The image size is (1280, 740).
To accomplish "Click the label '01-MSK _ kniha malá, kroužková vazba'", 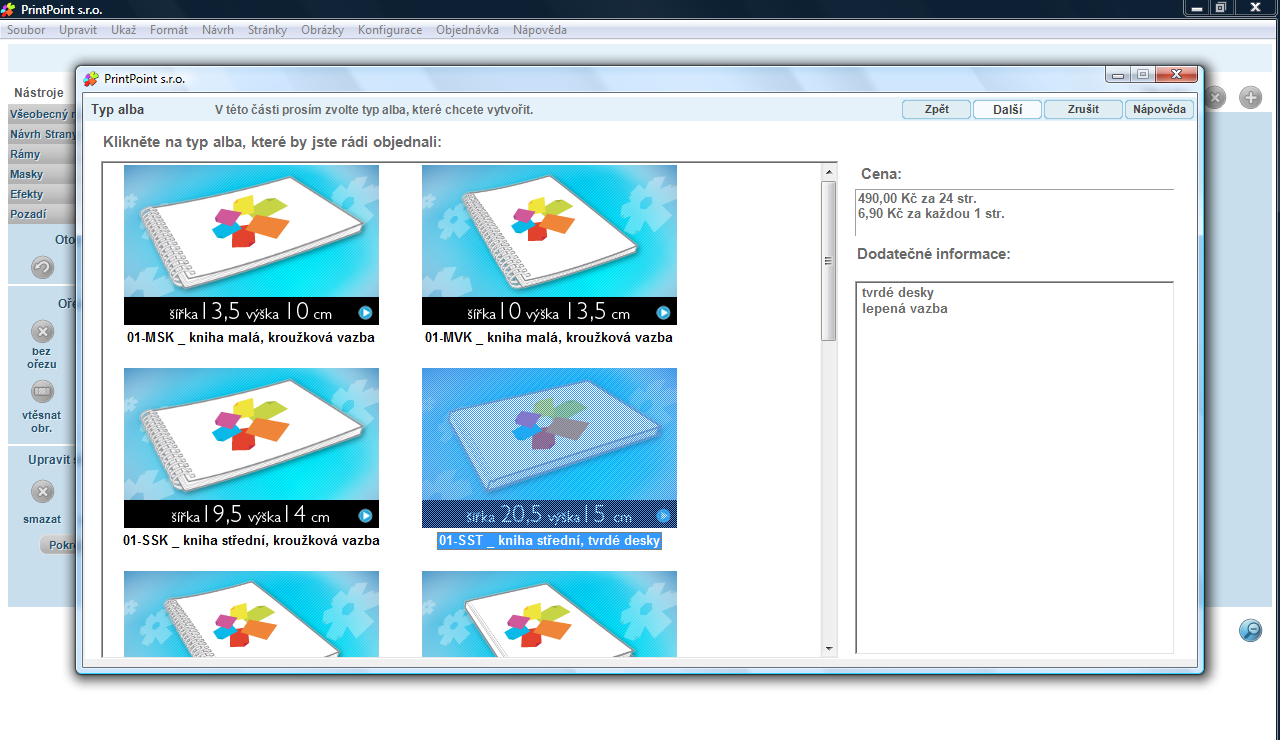I will [x=251, y=338].
